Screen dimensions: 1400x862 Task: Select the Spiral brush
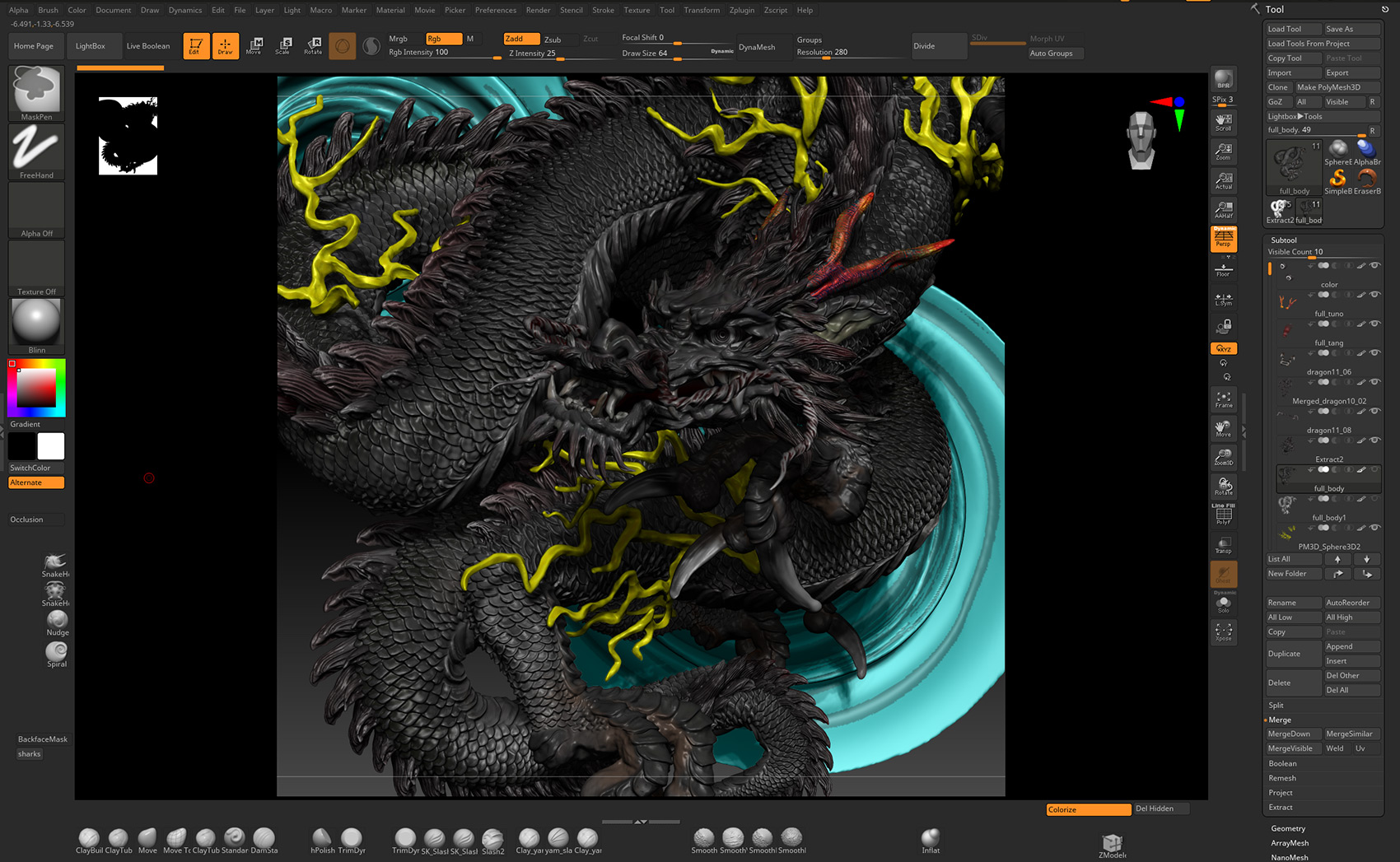[x=57, y=655]
